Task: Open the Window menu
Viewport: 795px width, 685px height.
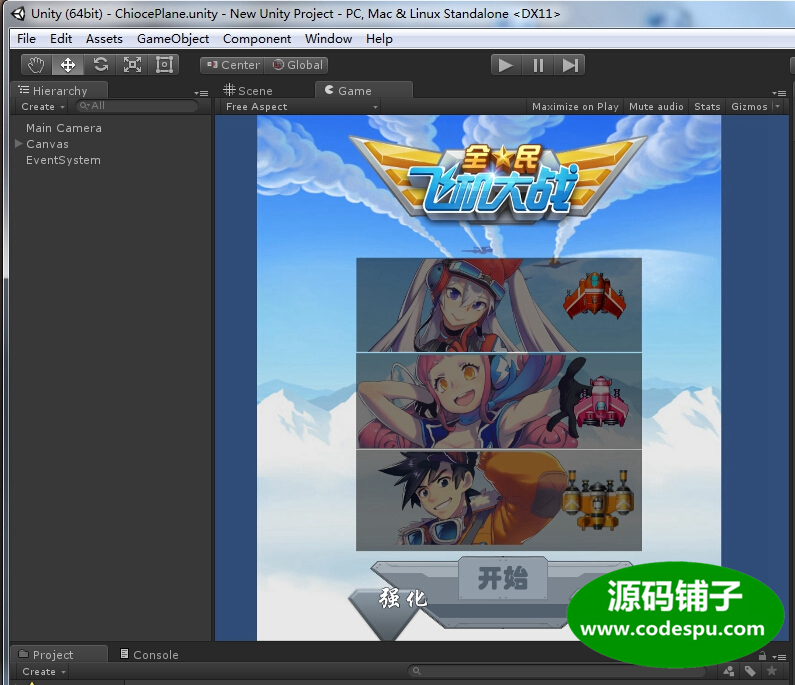Action: click(329, 39)
